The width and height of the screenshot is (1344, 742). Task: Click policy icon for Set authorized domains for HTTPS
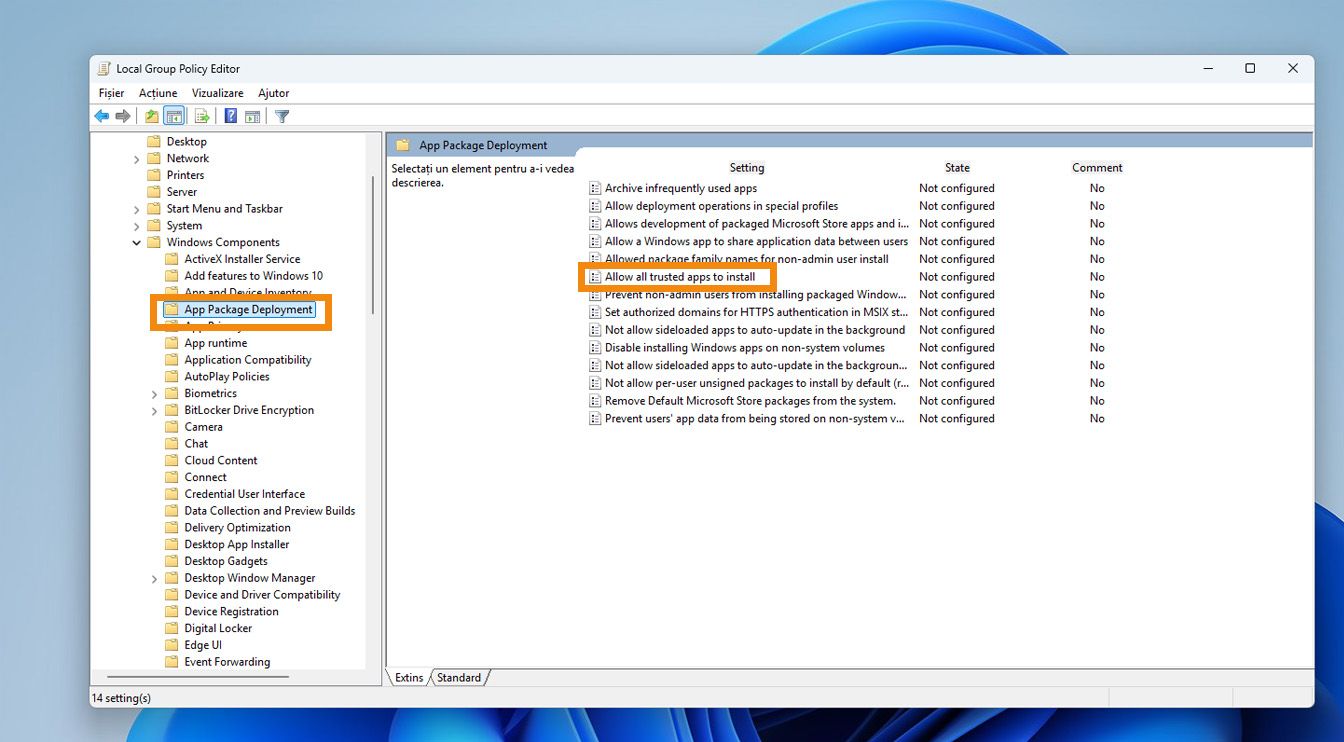click(595, 312)
